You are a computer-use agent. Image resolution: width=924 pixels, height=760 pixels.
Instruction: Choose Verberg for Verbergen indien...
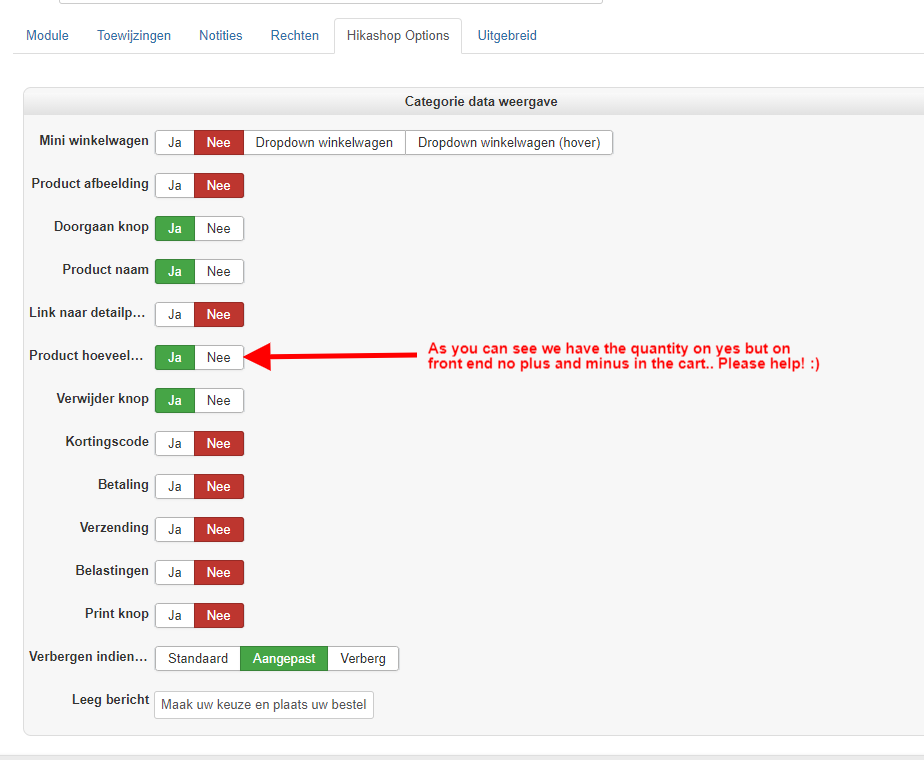pyautogui.click(x=363, y=659)
